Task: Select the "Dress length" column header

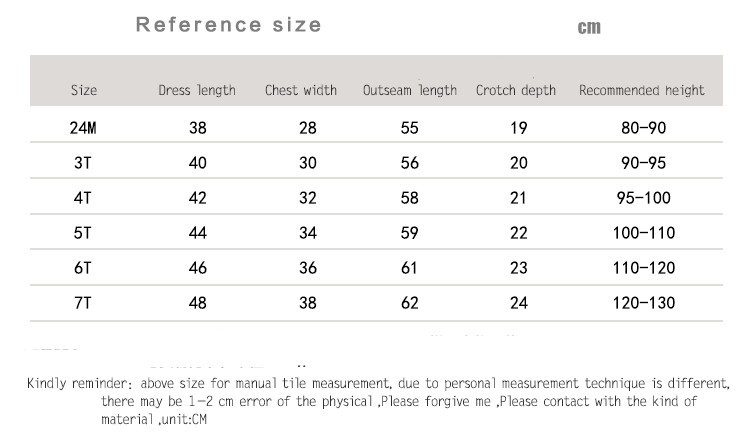Action: pos(197,90)
